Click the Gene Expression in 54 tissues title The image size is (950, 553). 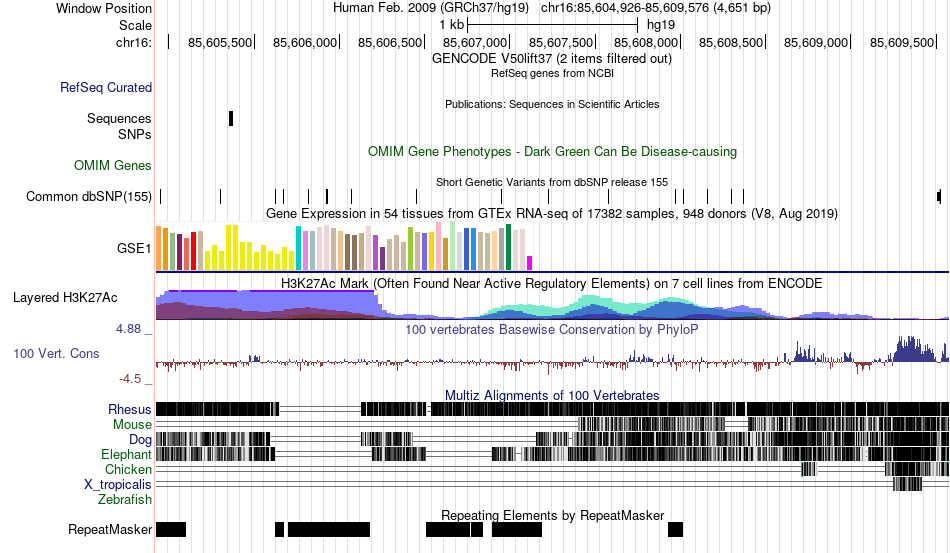pos(552,214)
